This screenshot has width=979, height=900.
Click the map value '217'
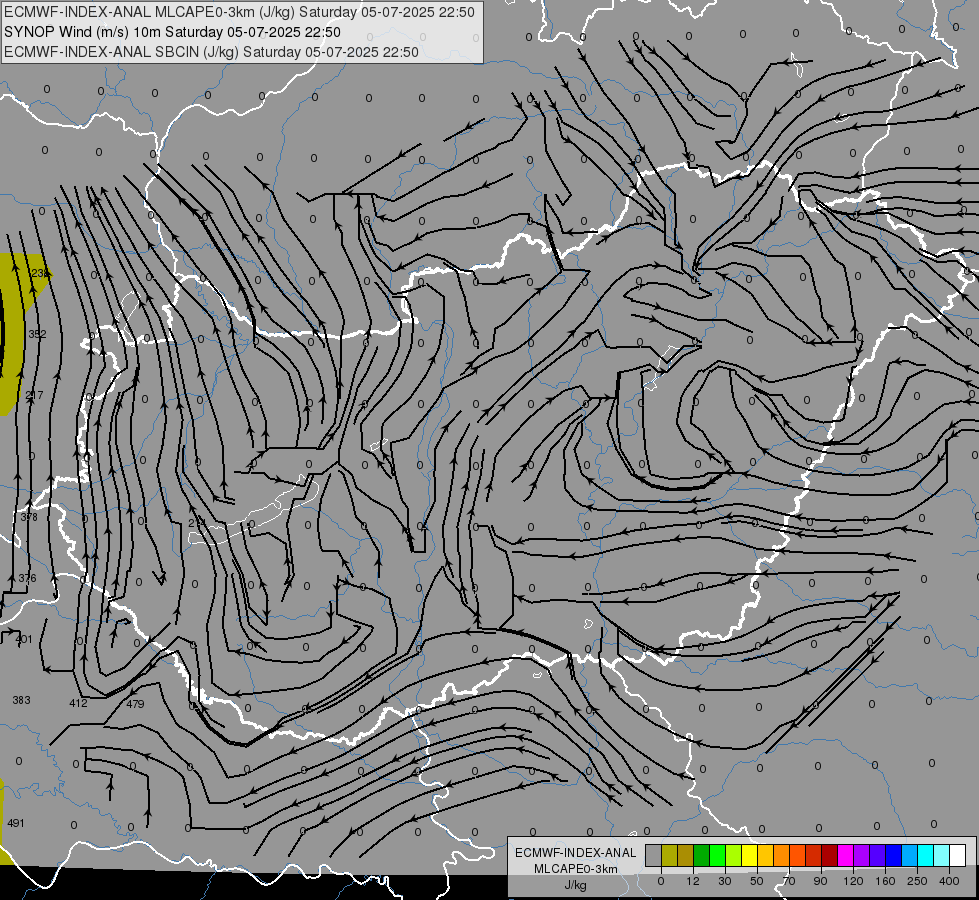(34, 395)
